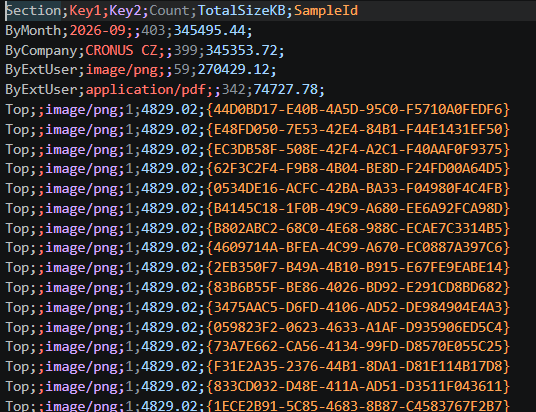The width and height of the screenshot is (536, 412).
Task: Click GUID starting with E48FD050
Action: tap(358, 130)
